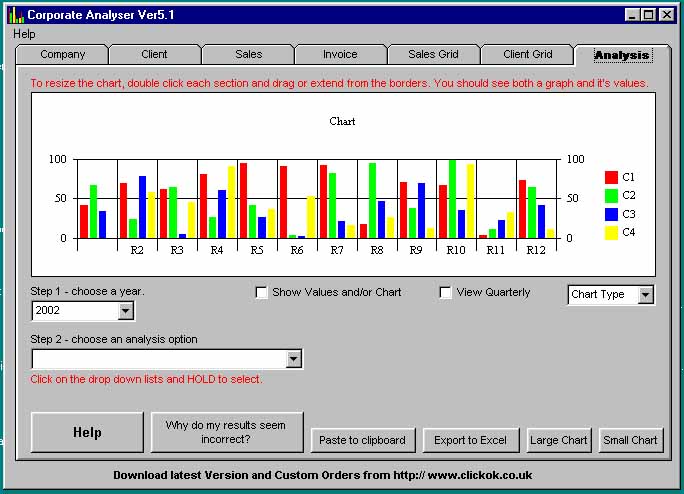The width and height of the screenshot is (684, 494).
Task: Click the red resize chart instruction text
Action: point(339,83)
